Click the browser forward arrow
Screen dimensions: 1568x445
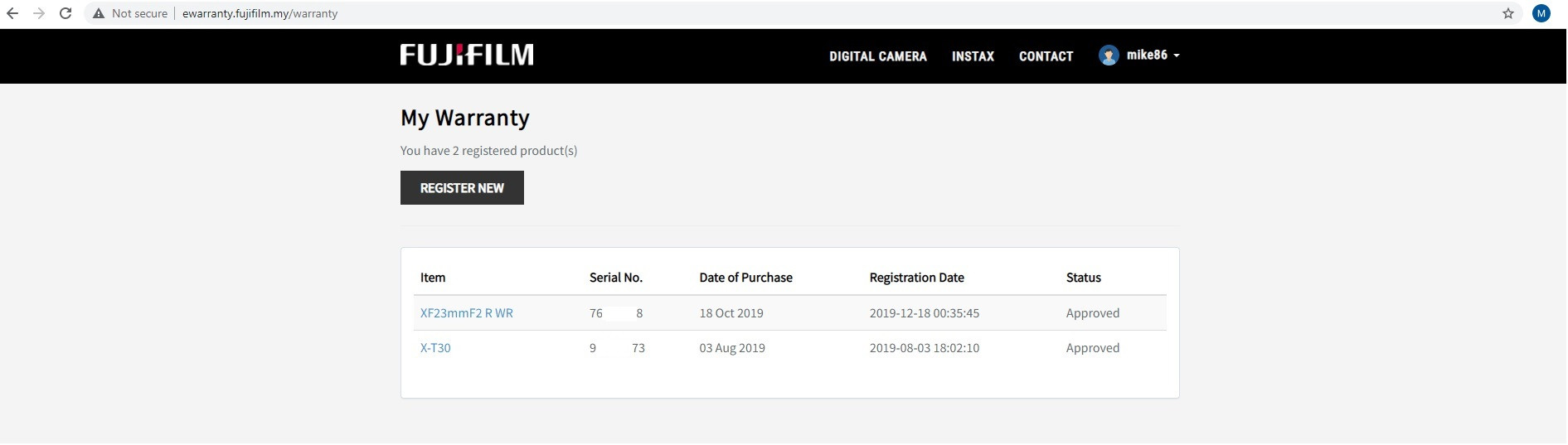click(x=39, y=13)
